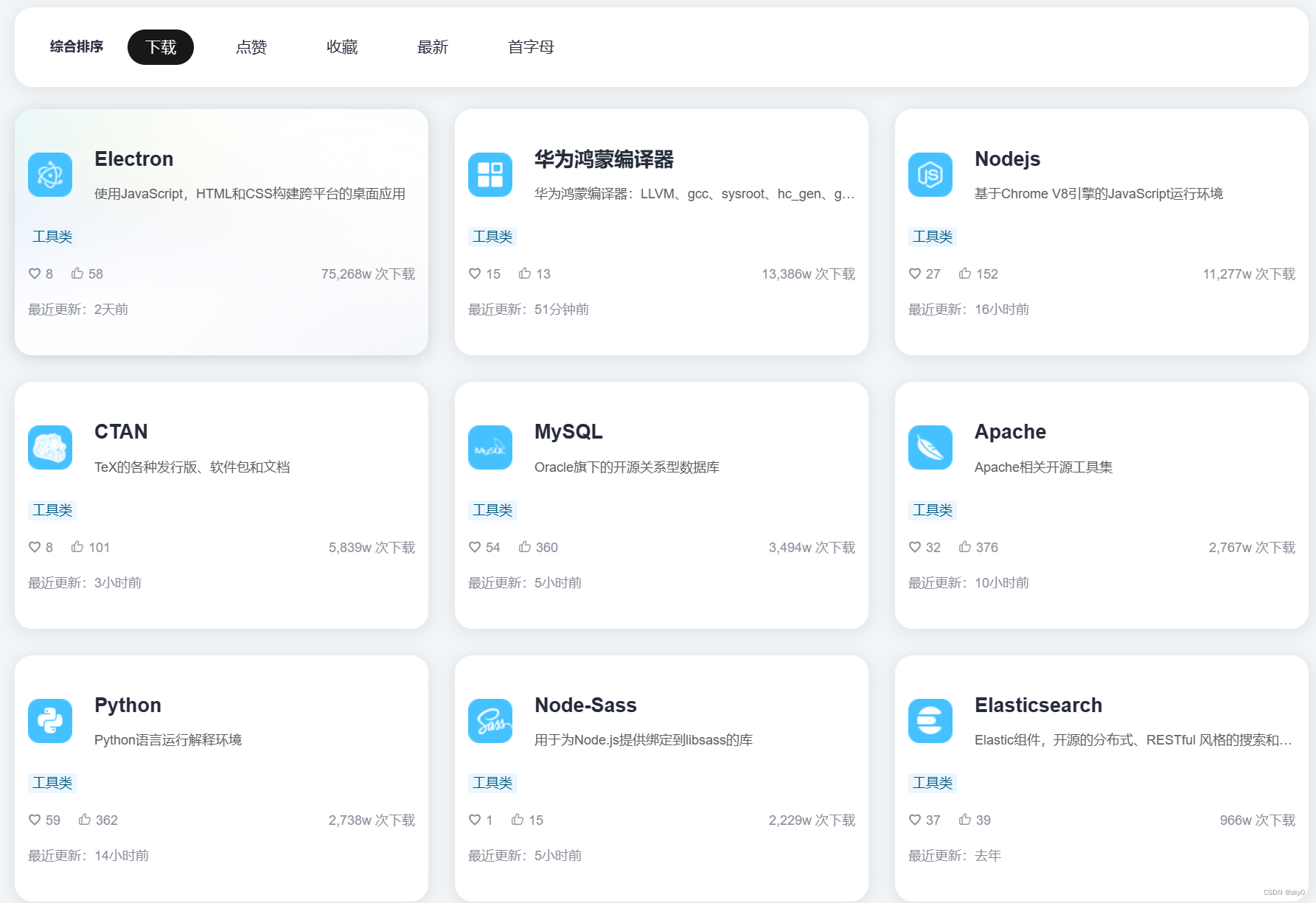Like Python with the thumbs-up icon

click(85, 820)
